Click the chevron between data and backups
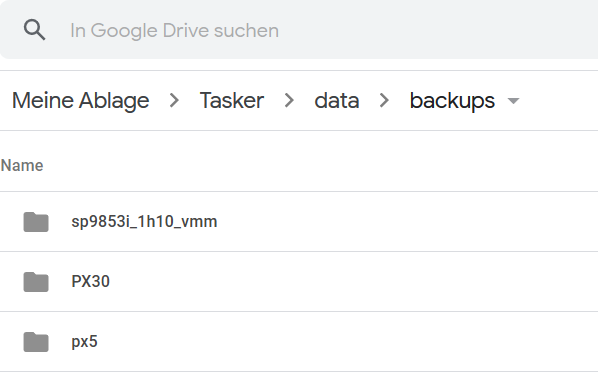The width and height of the screenshot is (598, 386). 384,101
